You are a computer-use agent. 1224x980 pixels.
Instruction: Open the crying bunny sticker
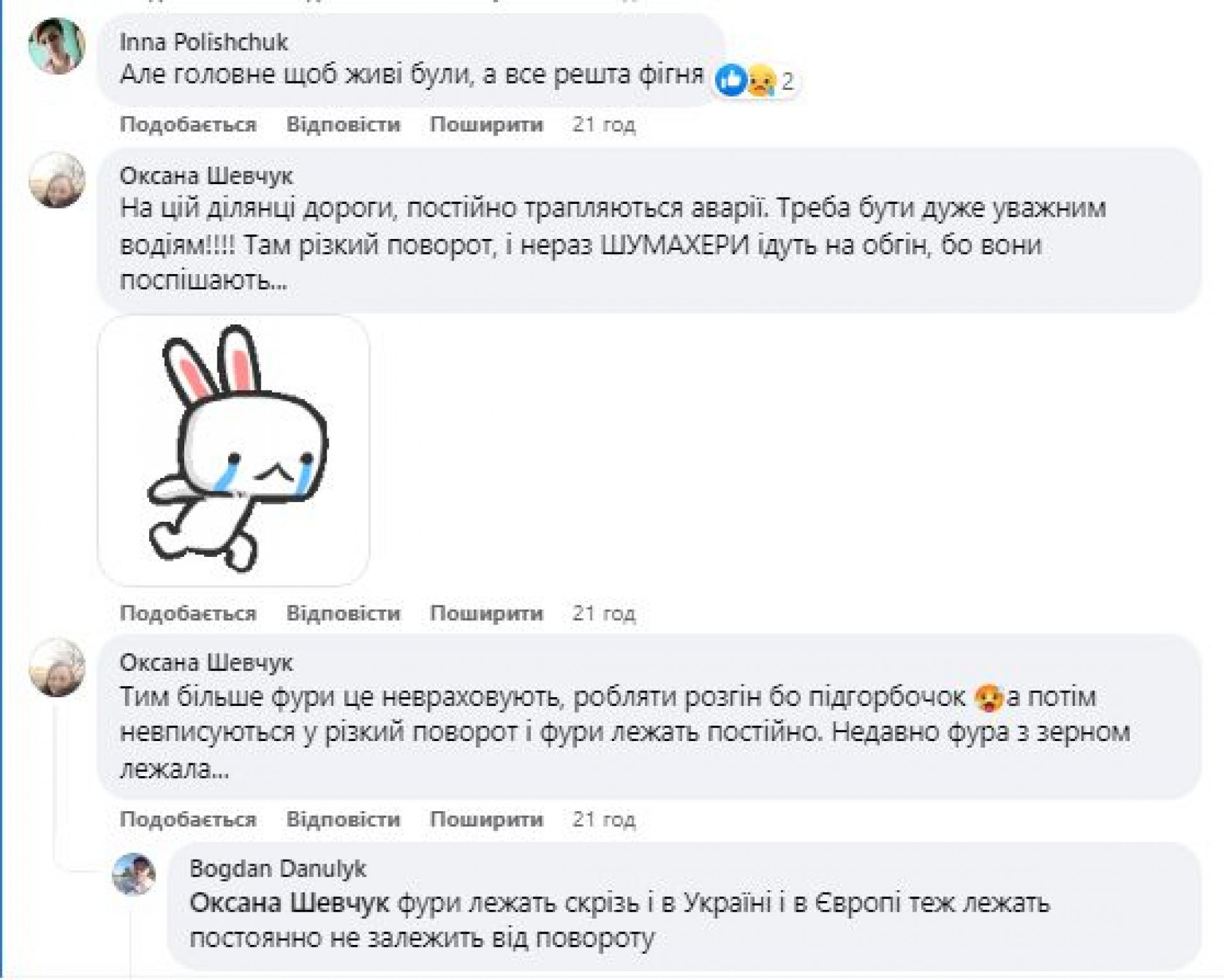click(234, 451)
